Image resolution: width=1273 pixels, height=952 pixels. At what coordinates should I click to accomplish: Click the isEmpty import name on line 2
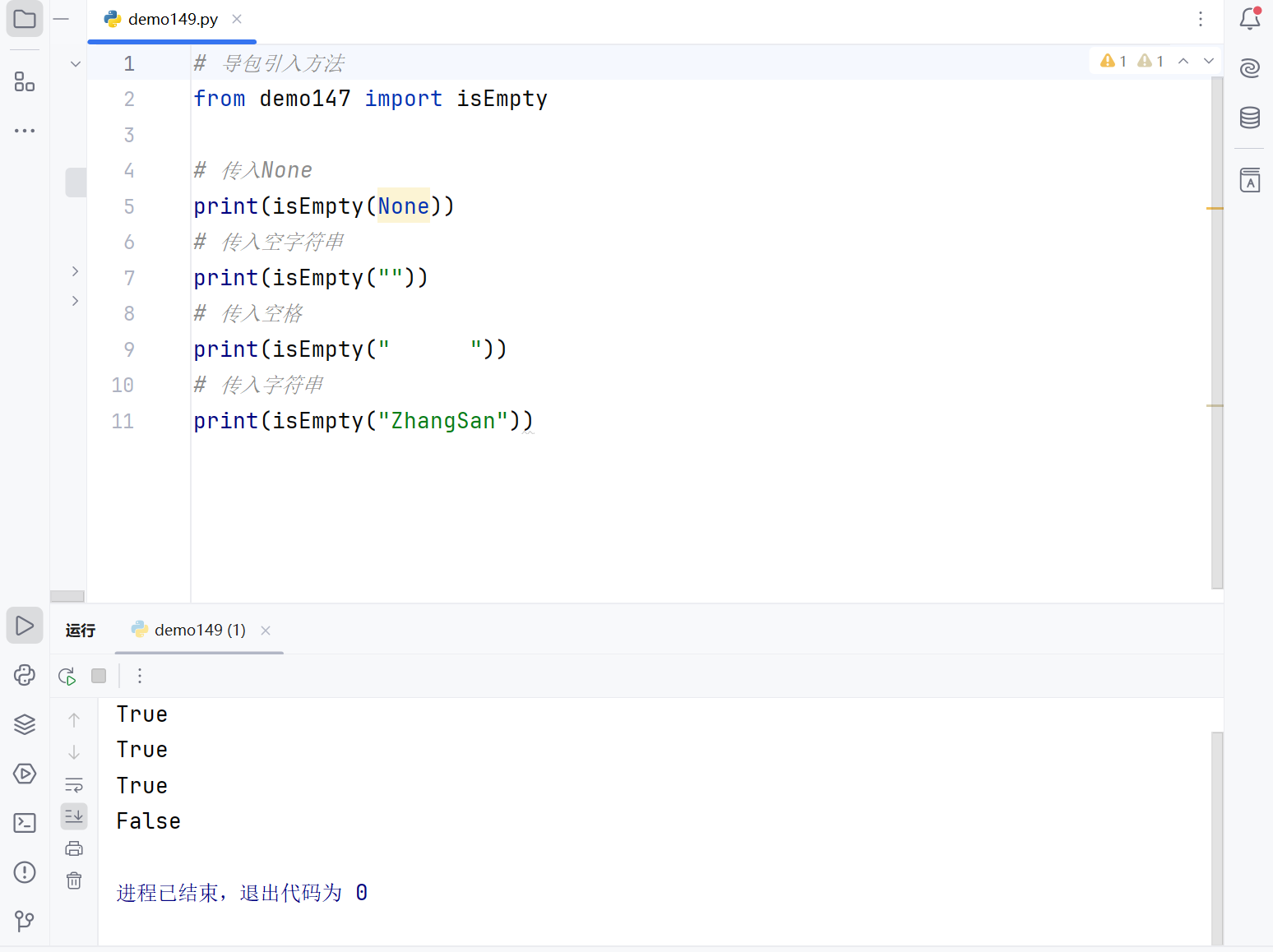(502, 99)
